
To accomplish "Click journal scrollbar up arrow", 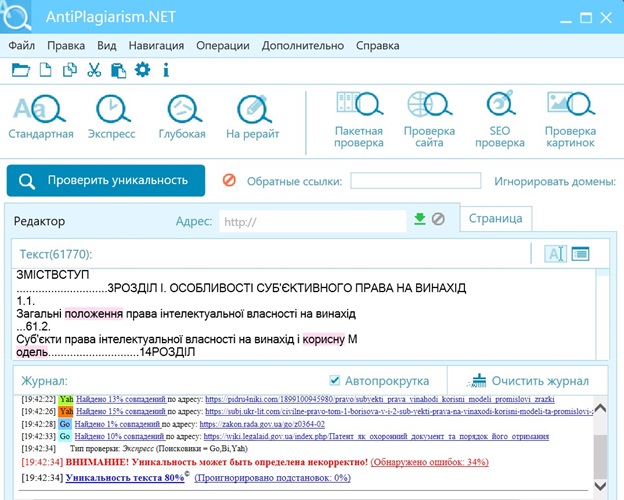I will click(600, 408).
